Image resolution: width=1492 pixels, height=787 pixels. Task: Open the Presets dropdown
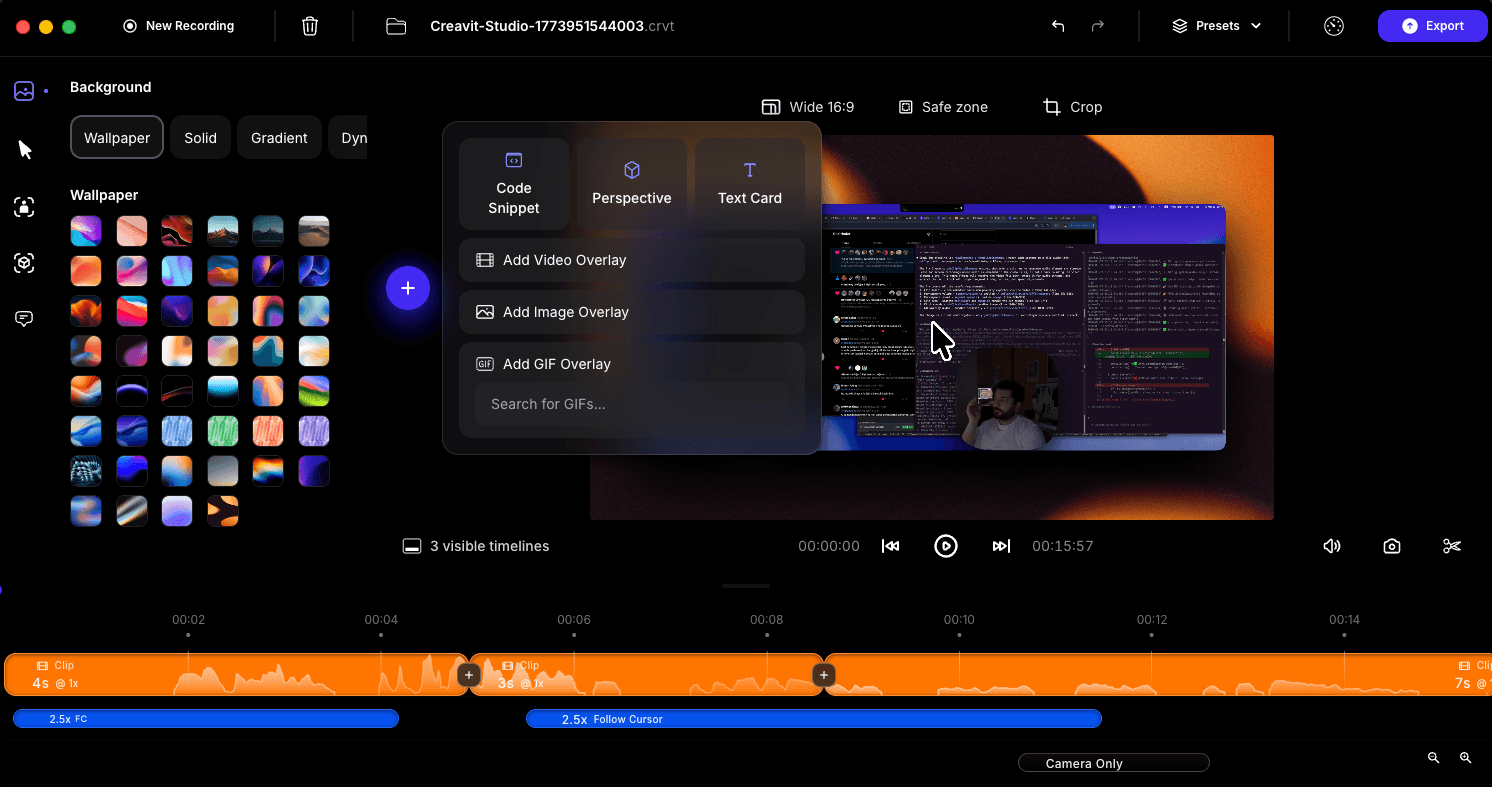1216,26
